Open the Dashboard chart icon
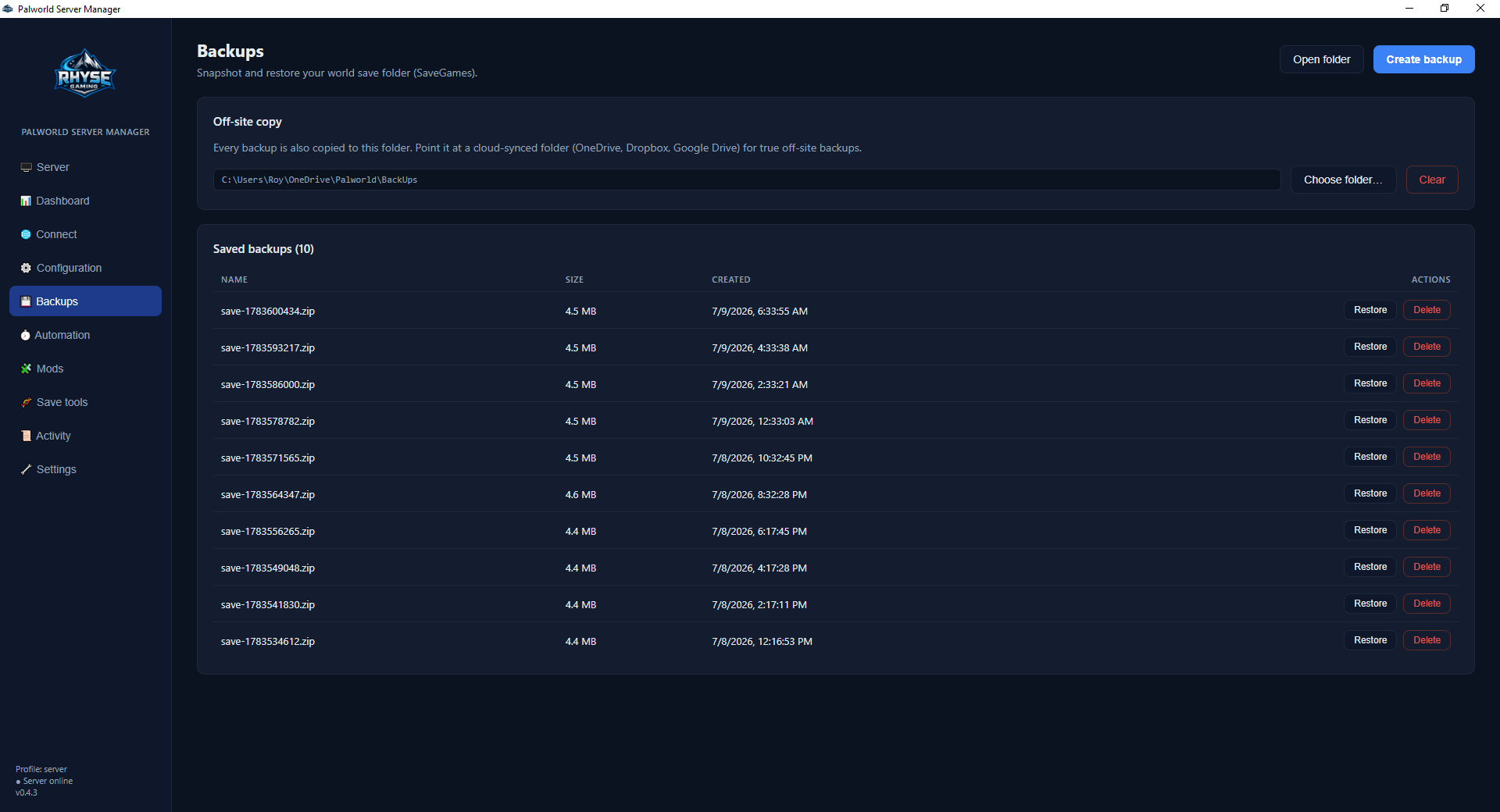Screen dimensions: 1500x812 (x=26, y=201)
